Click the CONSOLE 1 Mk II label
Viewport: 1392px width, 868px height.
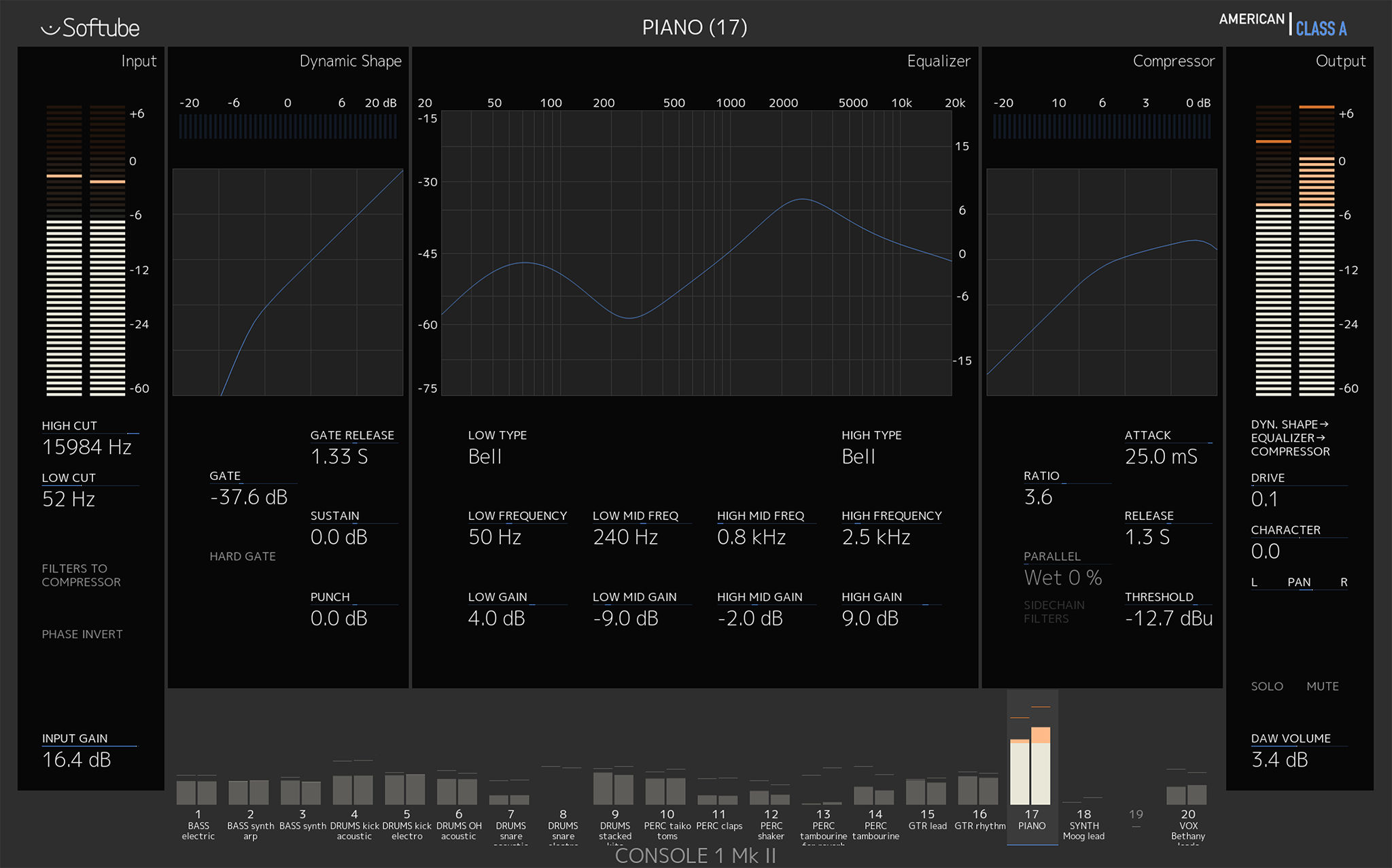pyautogui.click(x=695, y=855)
